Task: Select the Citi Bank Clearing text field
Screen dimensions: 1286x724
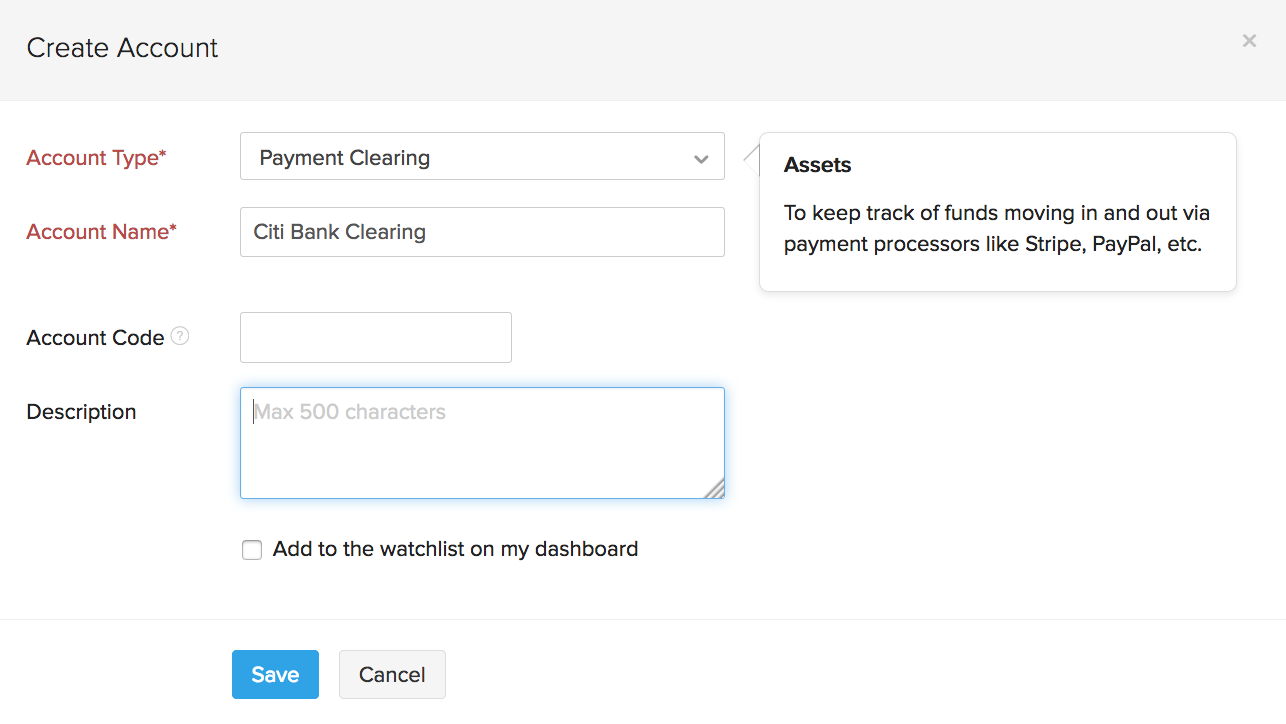Action: (482, 231)
